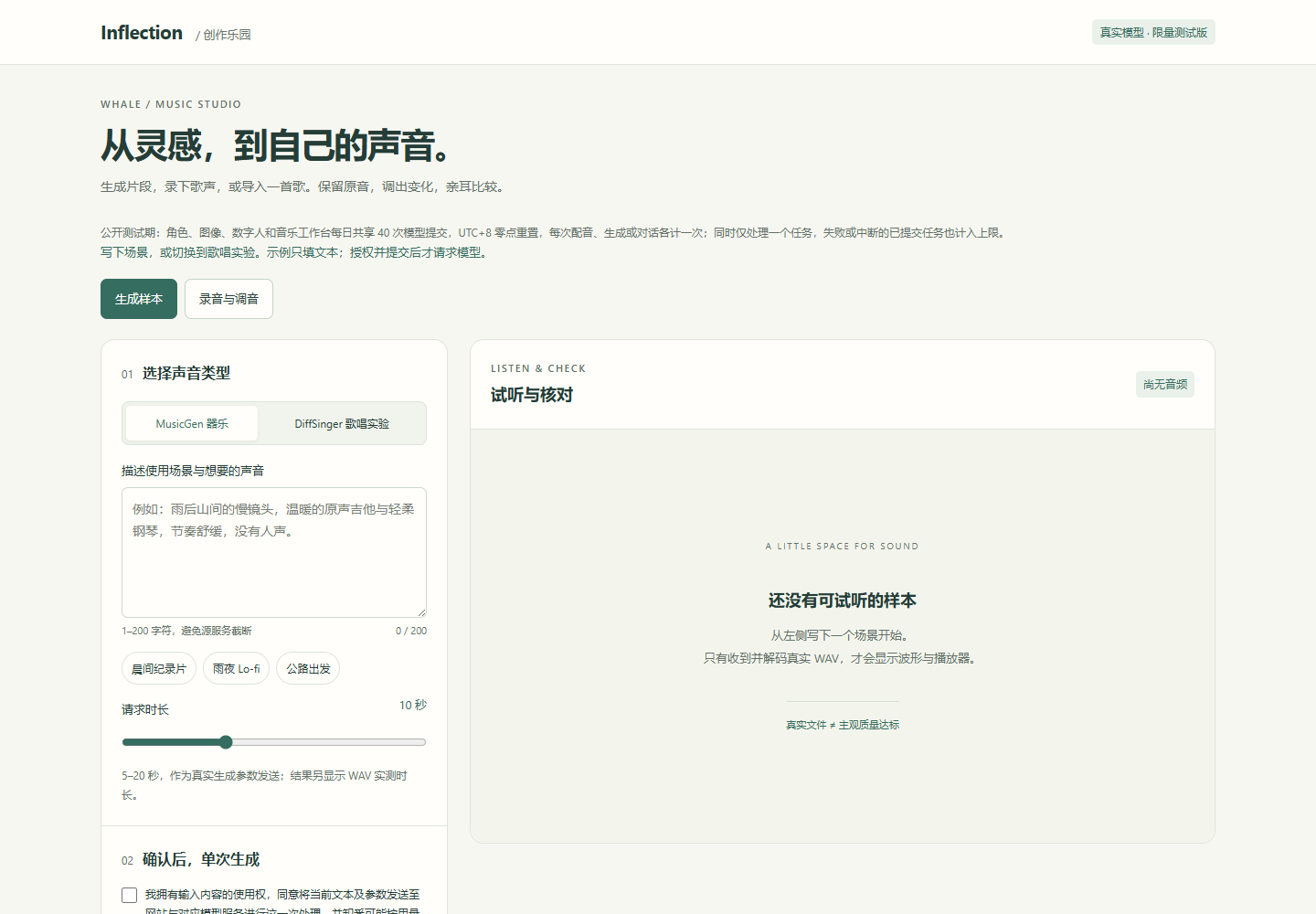Click the 描述使用场景与想要的声音 label
Viewport: 1316px width, 914px height.
click(193, 471)
